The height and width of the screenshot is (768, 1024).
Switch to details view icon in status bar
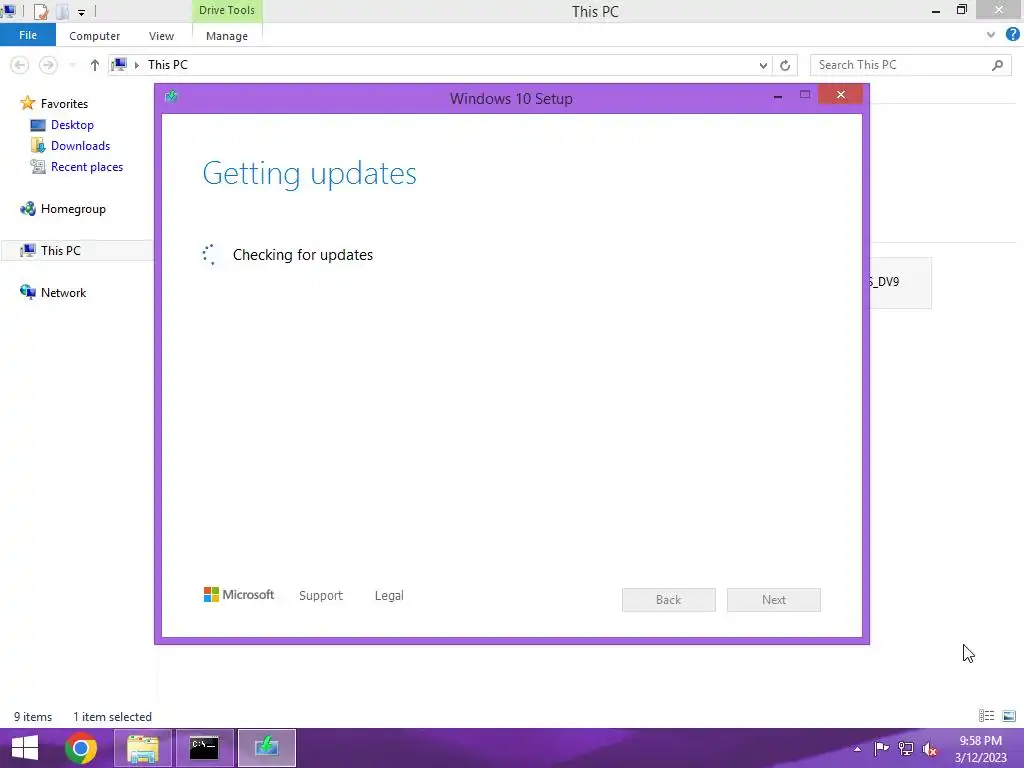click(986, 716)
